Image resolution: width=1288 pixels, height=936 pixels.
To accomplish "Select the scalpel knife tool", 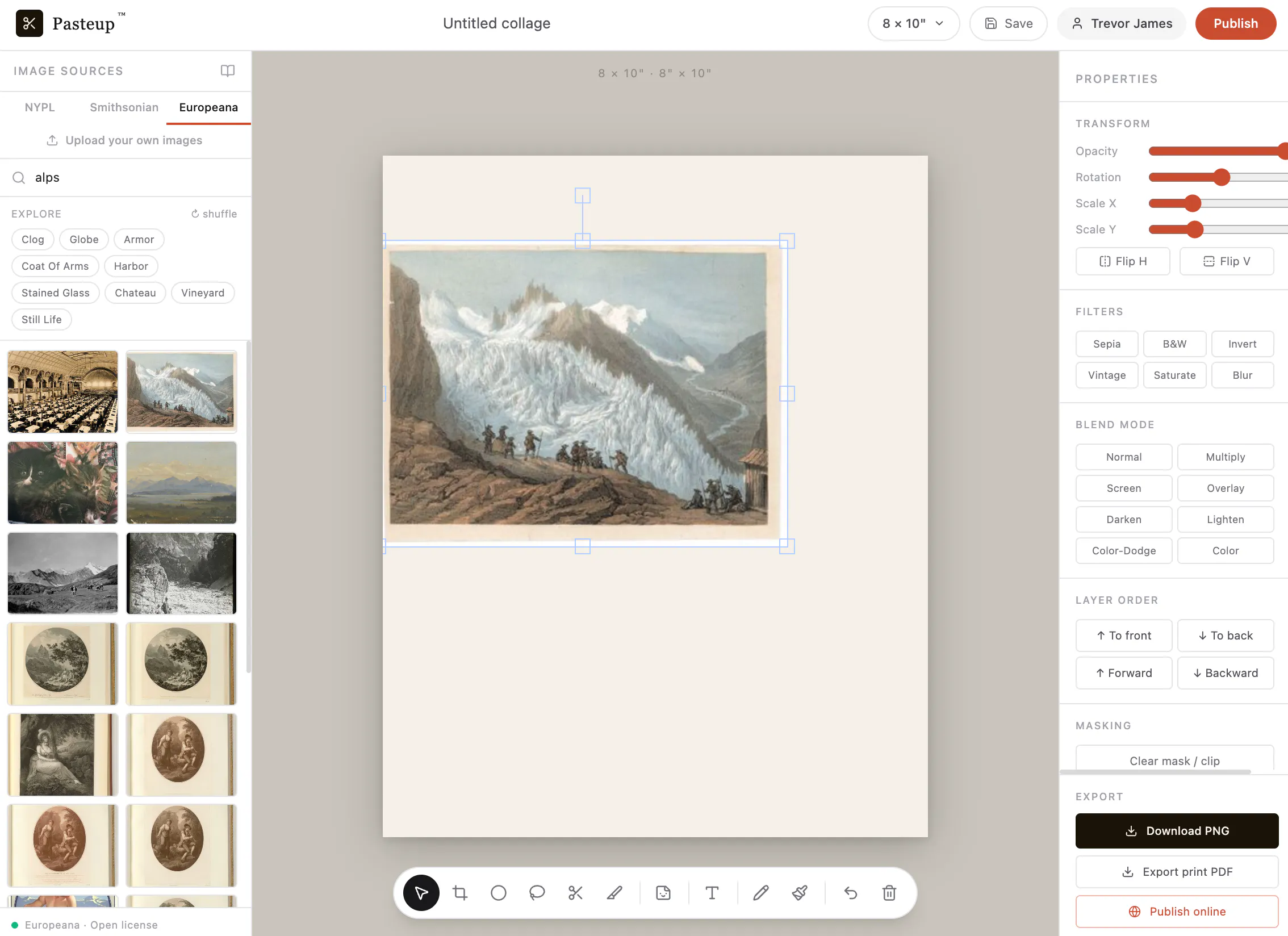I will tap(614, 893).
